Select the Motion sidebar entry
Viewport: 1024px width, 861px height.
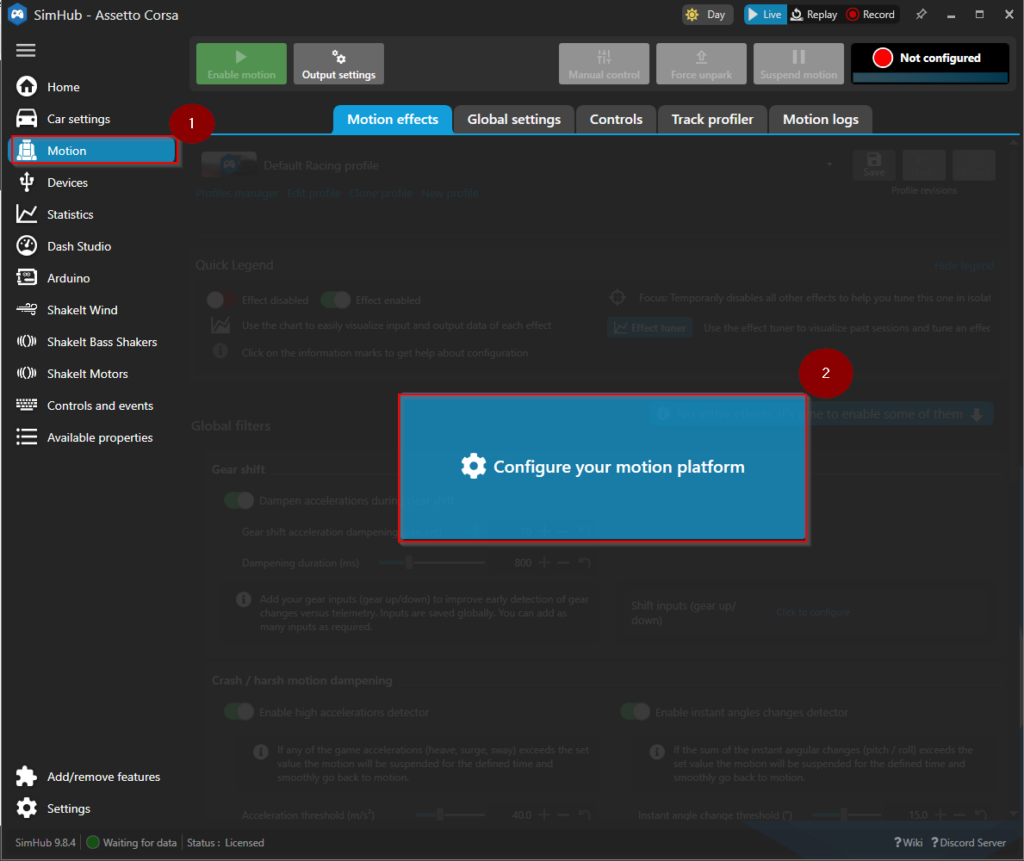tap(95, 151)
